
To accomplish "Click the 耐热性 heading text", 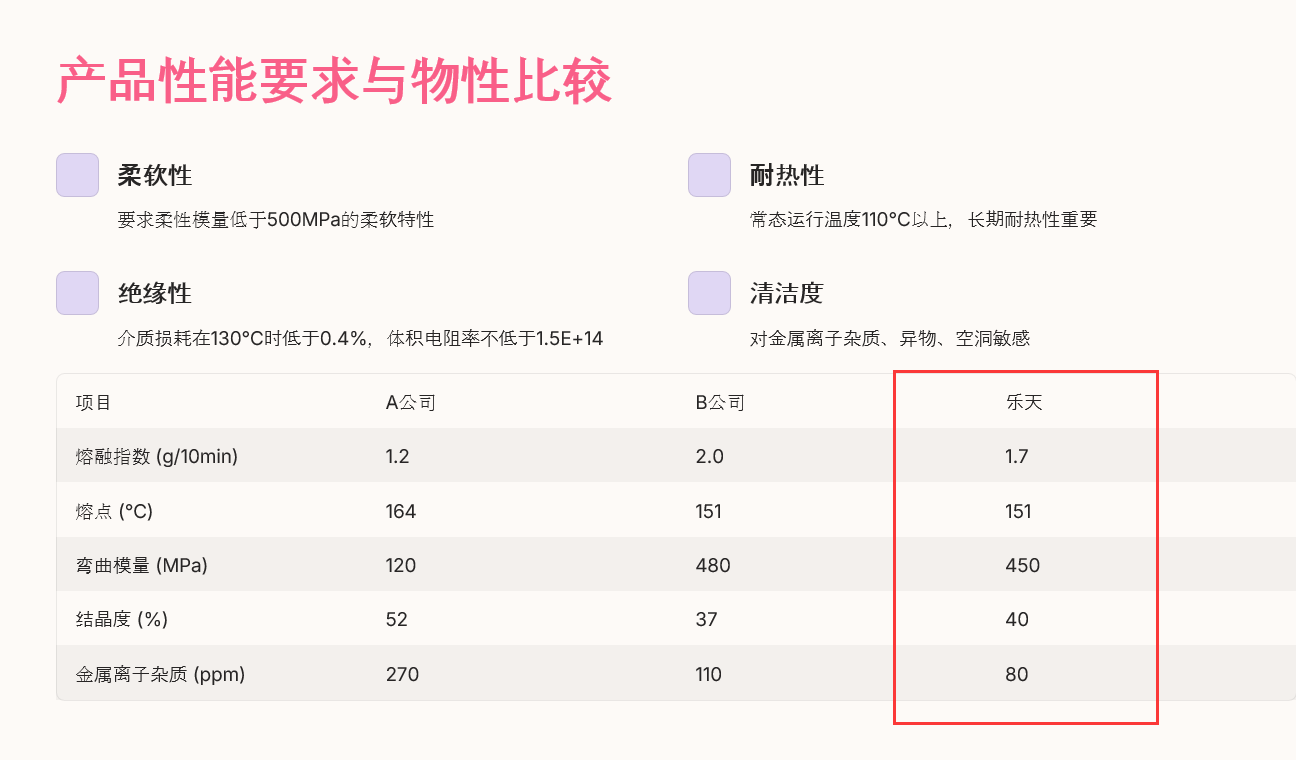I will tap(787, 176).
